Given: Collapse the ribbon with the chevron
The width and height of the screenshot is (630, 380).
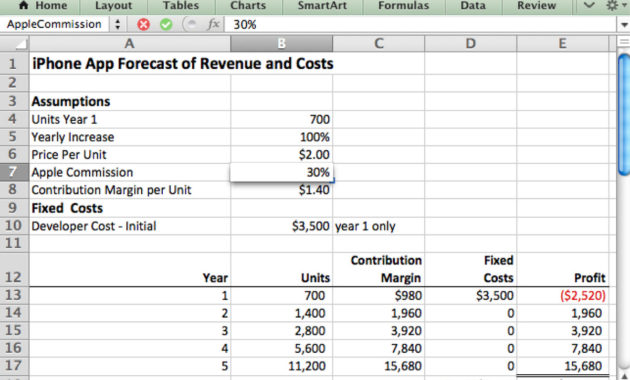Looking at the screenshot, I should pyautogui.click(x=589, y=5).
